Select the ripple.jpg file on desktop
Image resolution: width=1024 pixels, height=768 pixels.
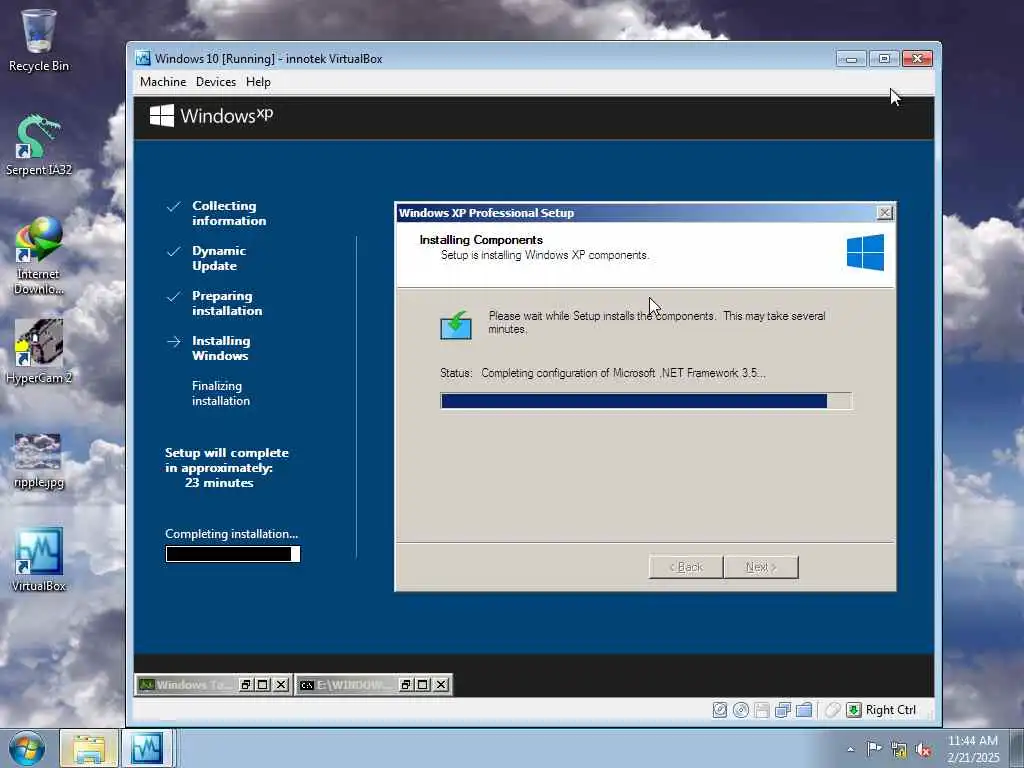pyautogui.click(x=39, y=460)
